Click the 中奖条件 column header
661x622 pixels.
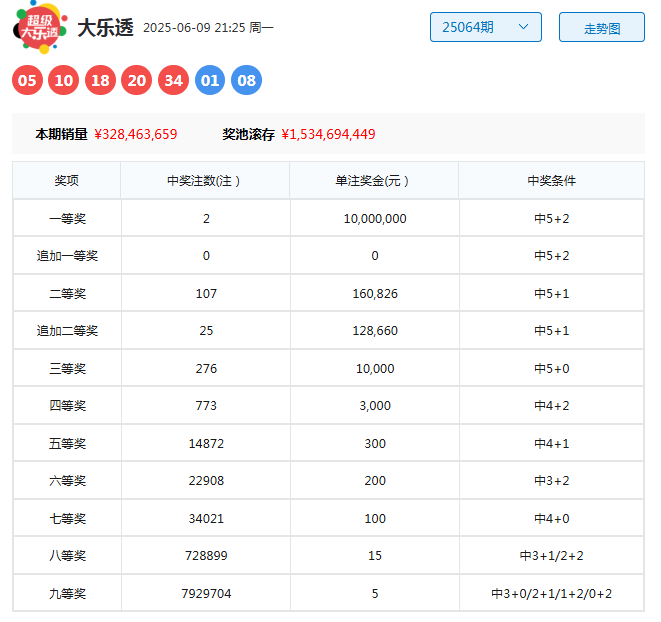tap(551, 180)
